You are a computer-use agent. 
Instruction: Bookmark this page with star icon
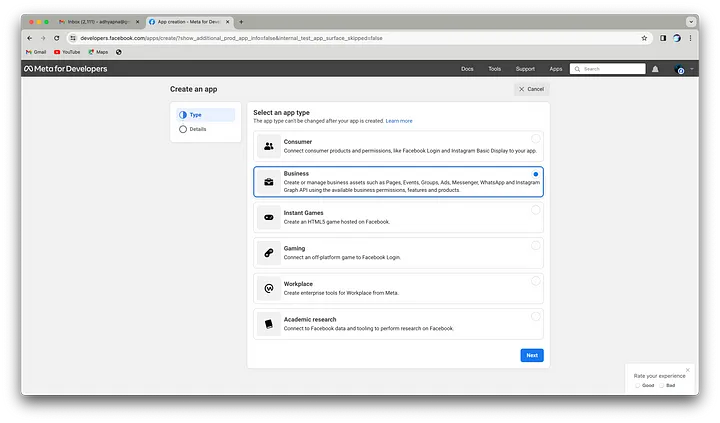pos(644,38)
